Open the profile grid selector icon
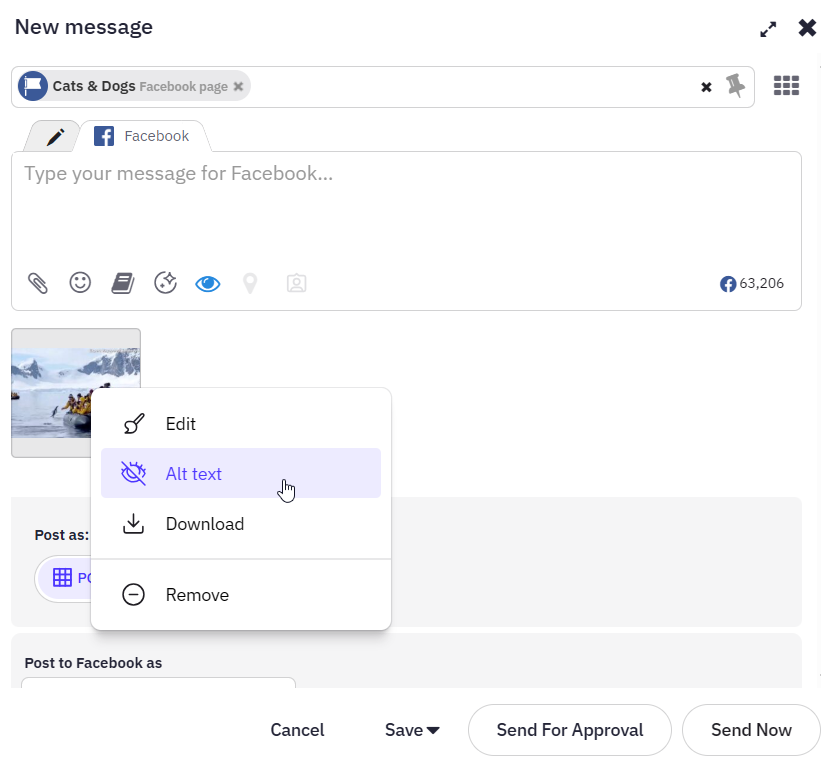 pyautogui.click(x=786, y=86)
